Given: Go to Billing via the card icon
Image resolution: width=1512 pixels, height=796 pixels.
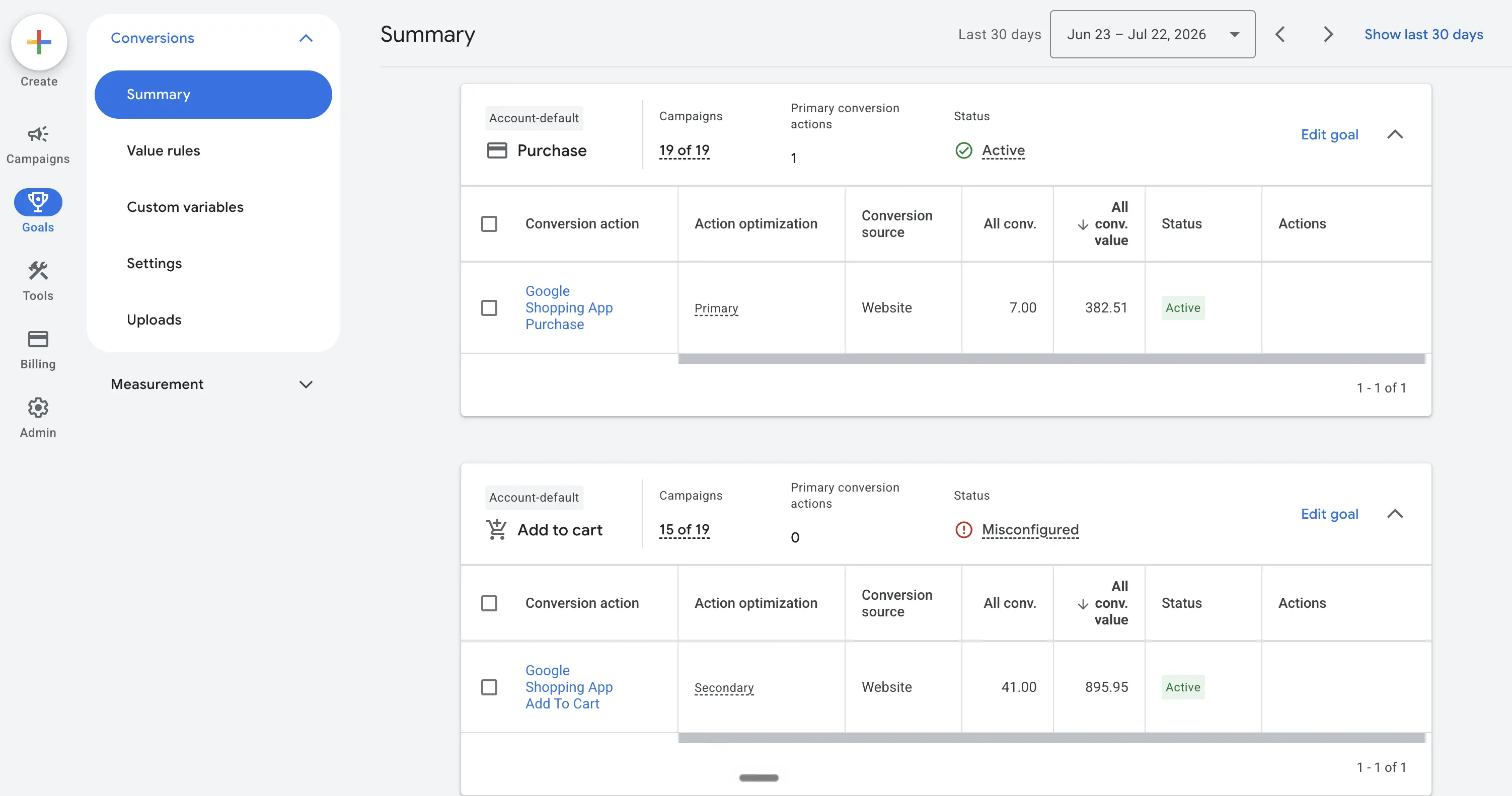Looking at the screenshot, I should 38,339.
